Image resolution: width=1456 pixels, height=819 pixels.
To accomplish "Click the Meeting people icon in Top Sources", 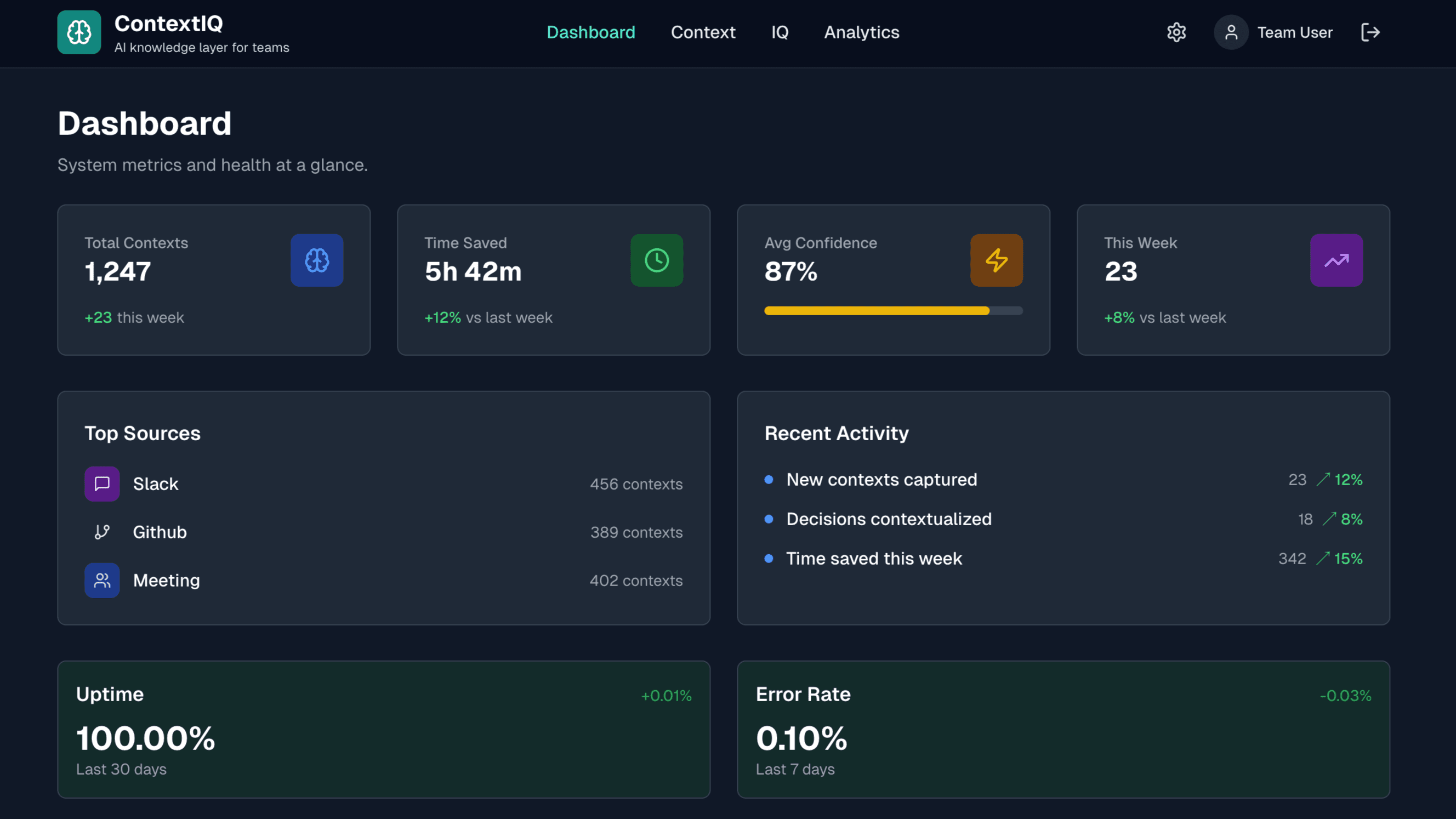I will click(x=102, y=580).
